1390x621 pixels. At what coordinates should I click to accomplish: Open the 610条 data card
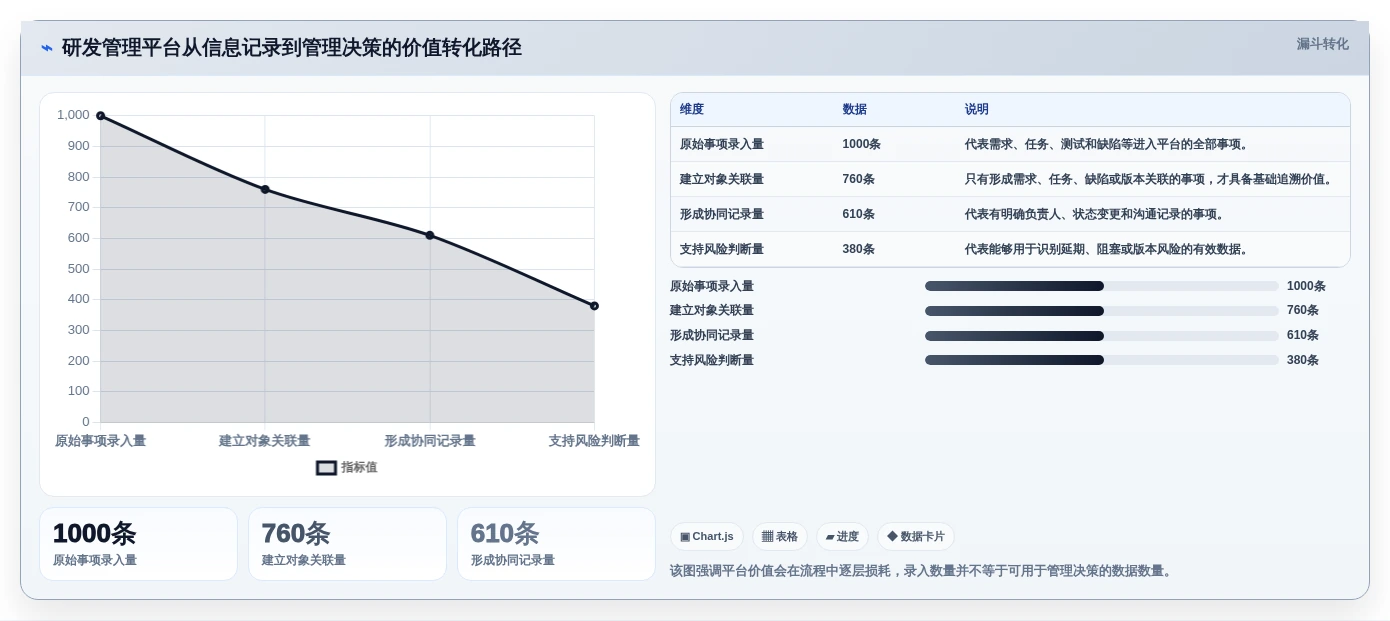[556, 544]
